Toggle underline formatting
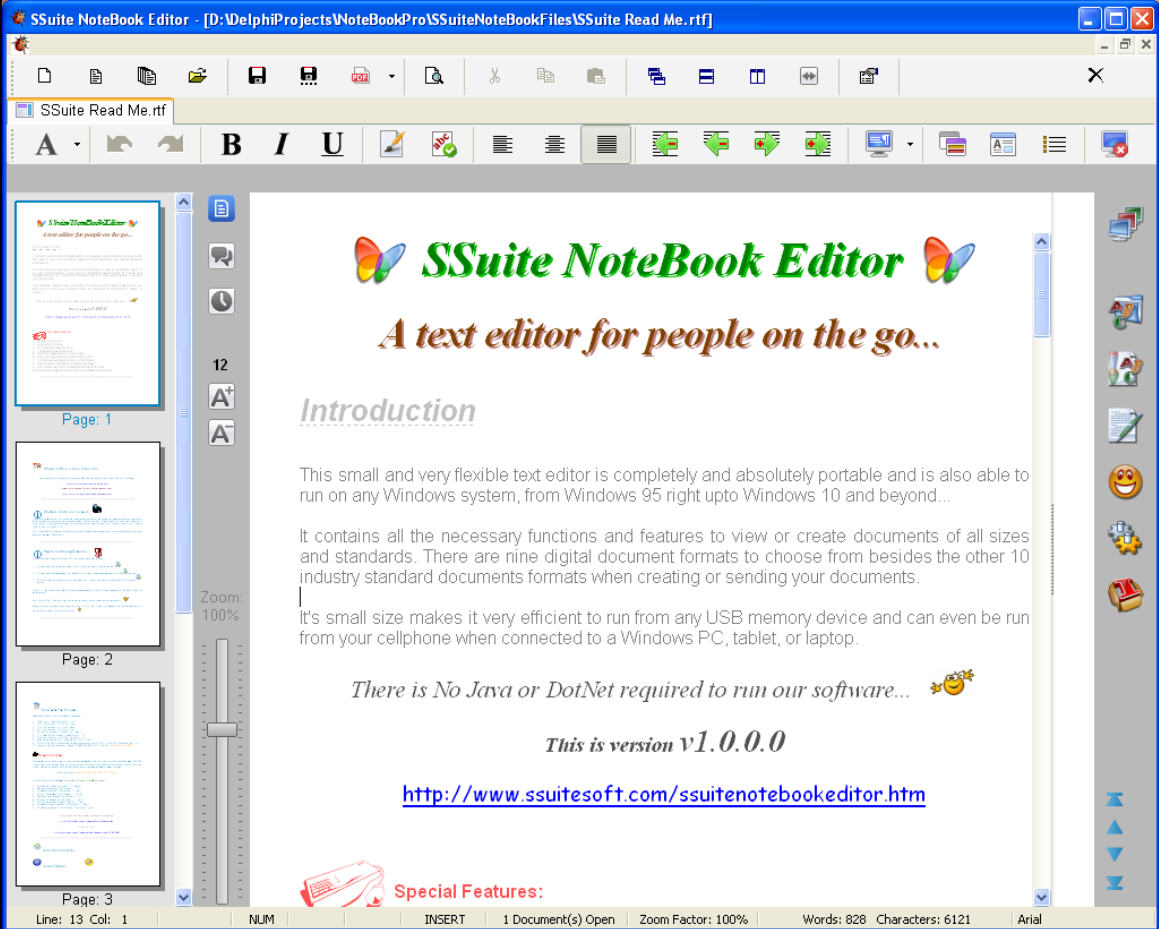Screen dimensions: 1159x929 [333, 143]
